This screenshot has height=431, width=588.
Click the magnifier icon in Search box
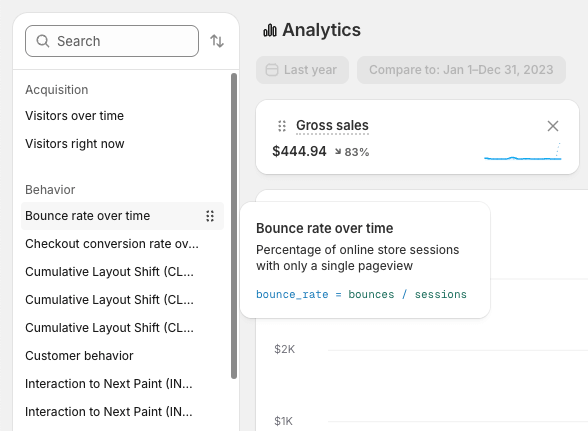(43, 41)
